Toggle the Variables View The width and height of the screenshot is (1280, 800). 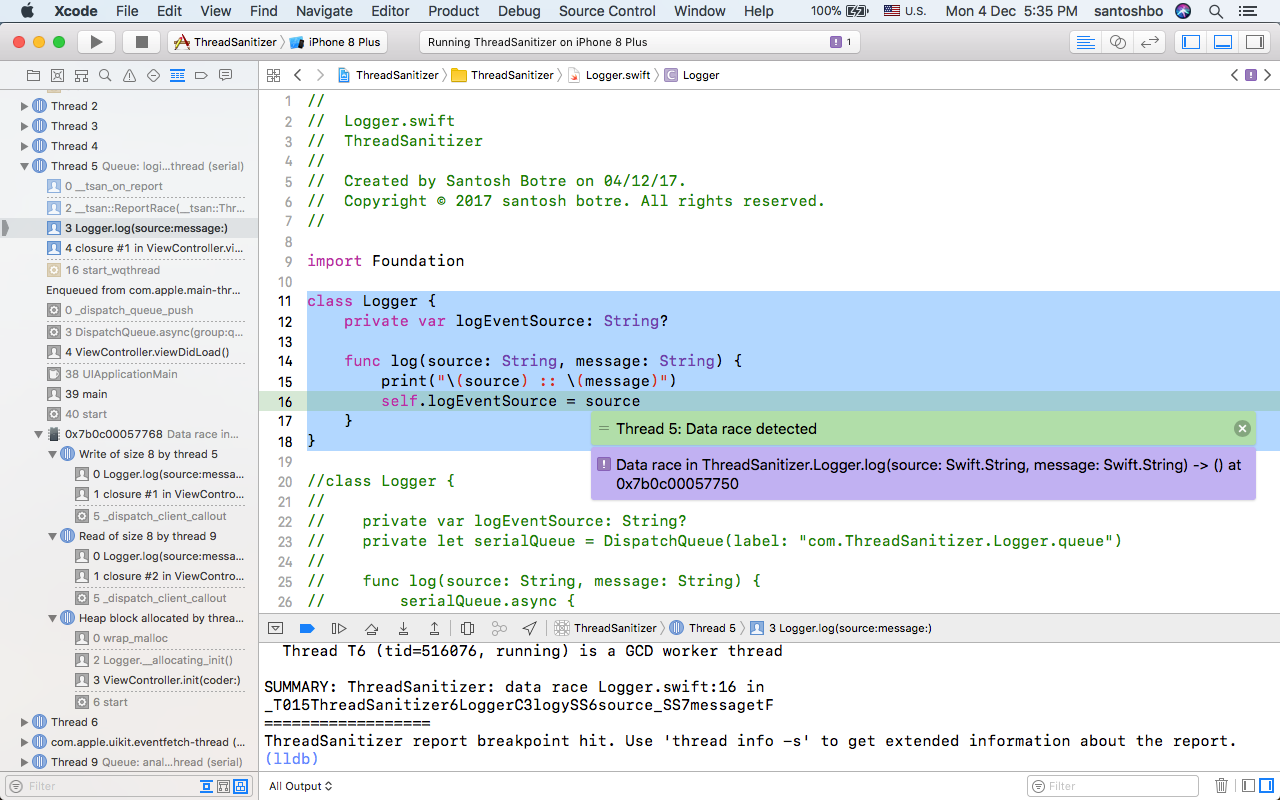1247,786
